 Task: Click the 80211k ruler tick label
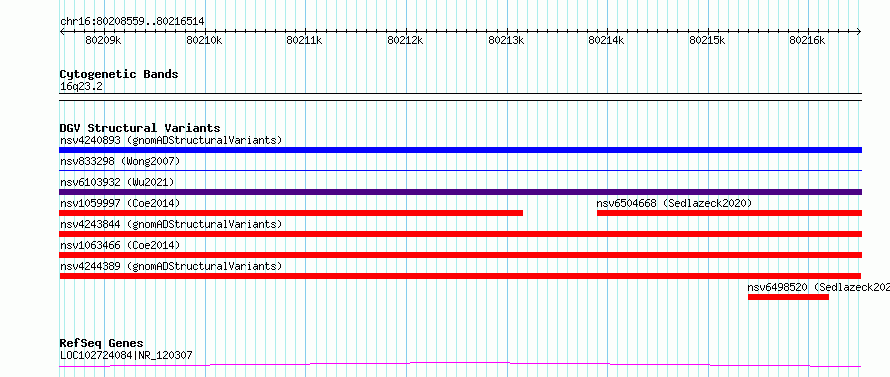(x=304, y=40)
